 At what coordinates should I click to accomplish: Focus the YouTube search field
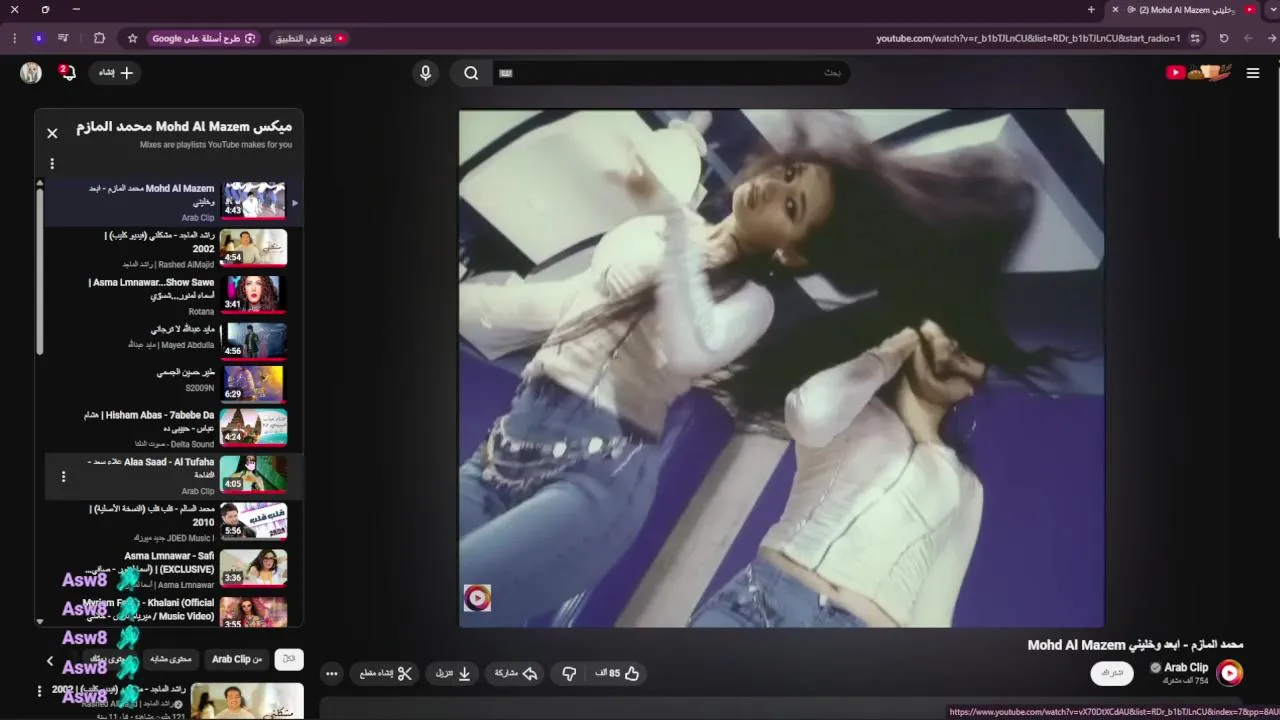(x=670, y=73)
